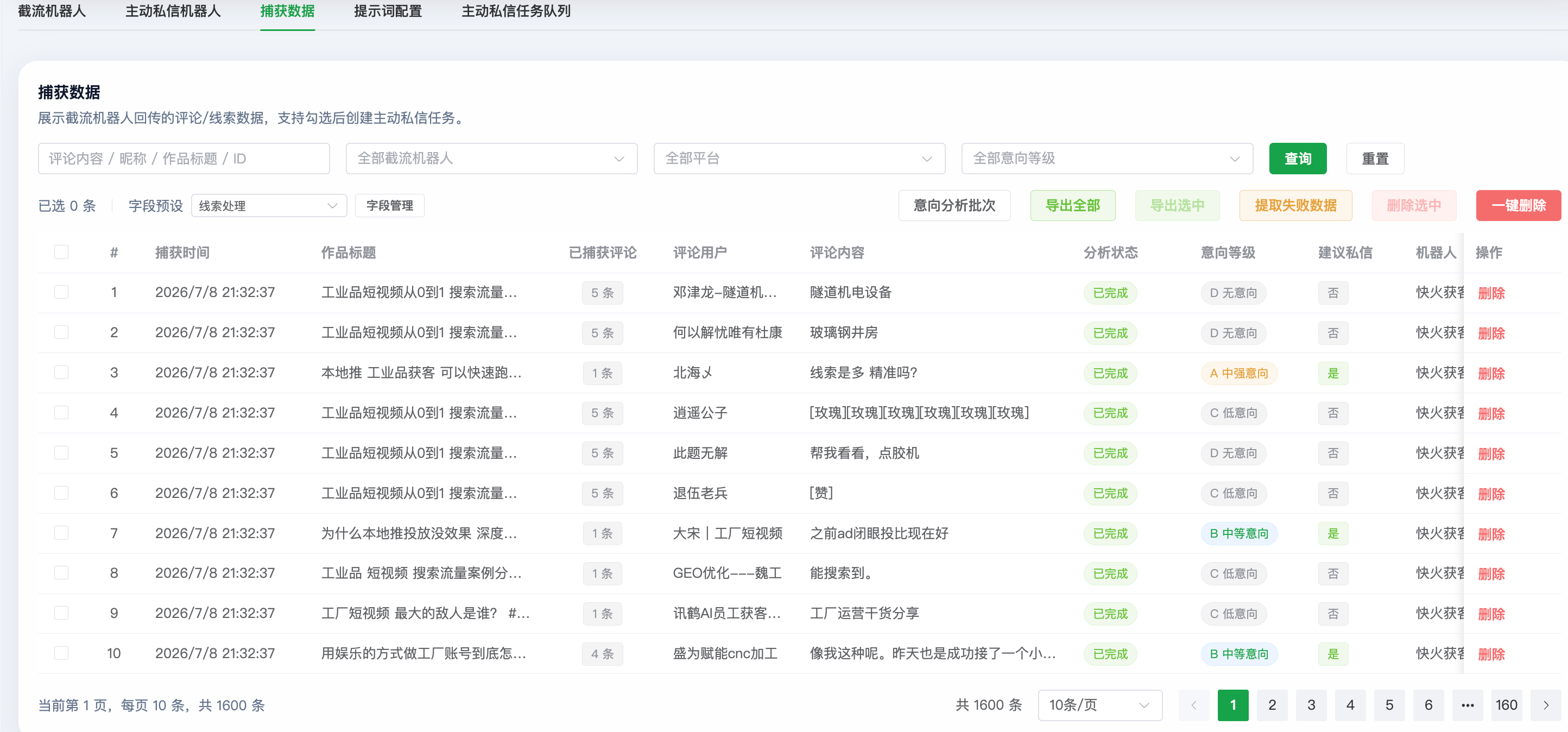Viewport: 1568px width, 732px height.
Task: Go to the previous page arrow
Action: (1194, 705)
